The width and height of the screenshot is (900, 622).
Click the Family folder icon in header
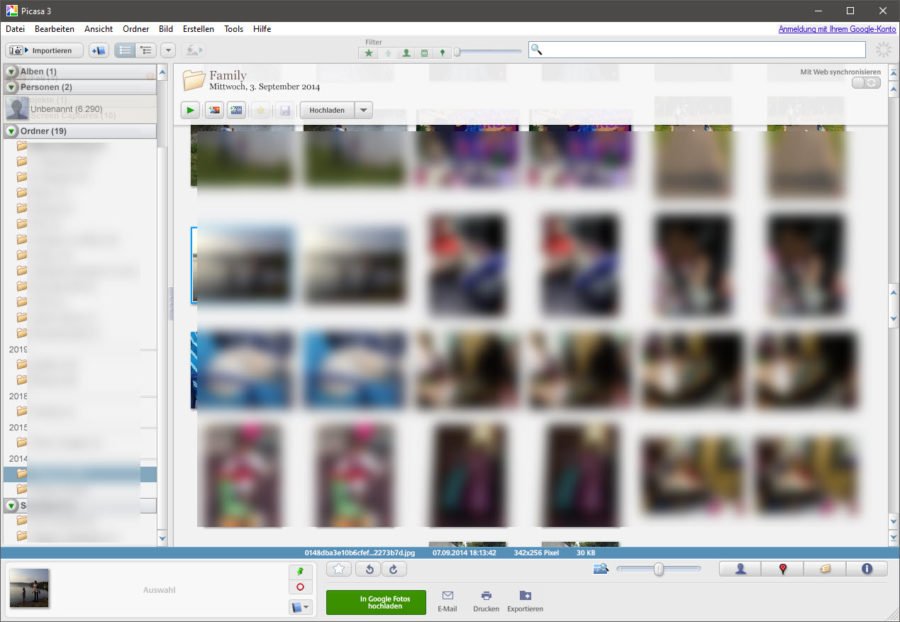pyautogui.click(x=193, y=80)
